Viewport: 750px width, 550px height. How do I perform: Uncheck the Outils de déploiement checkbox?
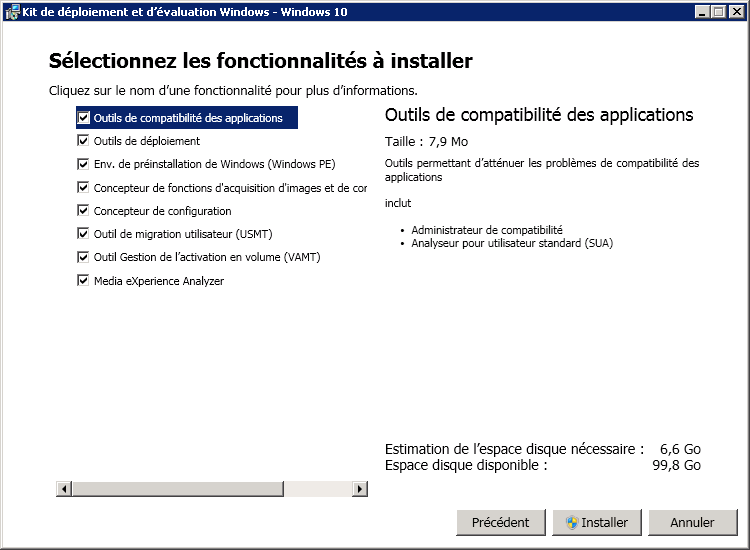pos(84,141)
